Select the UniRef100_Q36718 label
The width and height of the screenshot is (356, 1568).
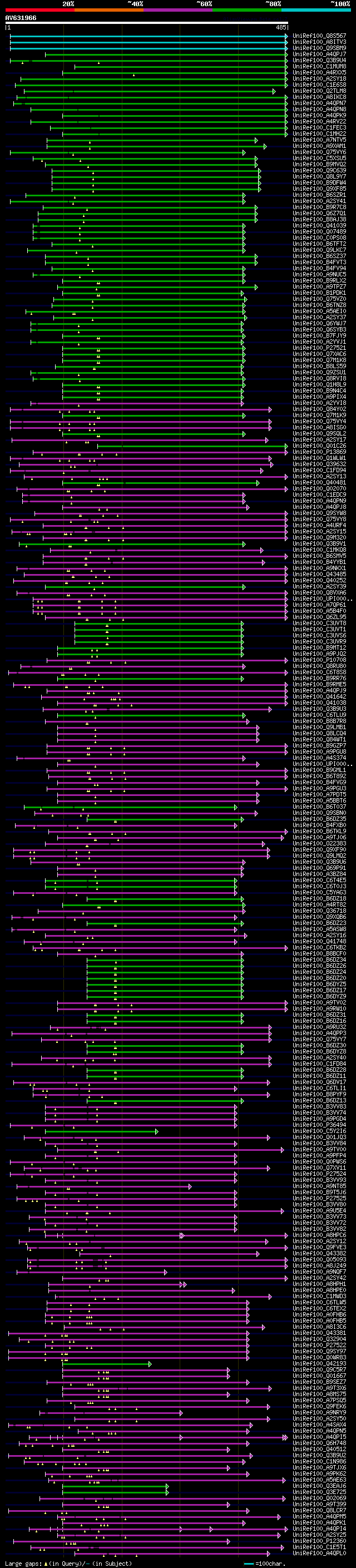pos(319,911)
